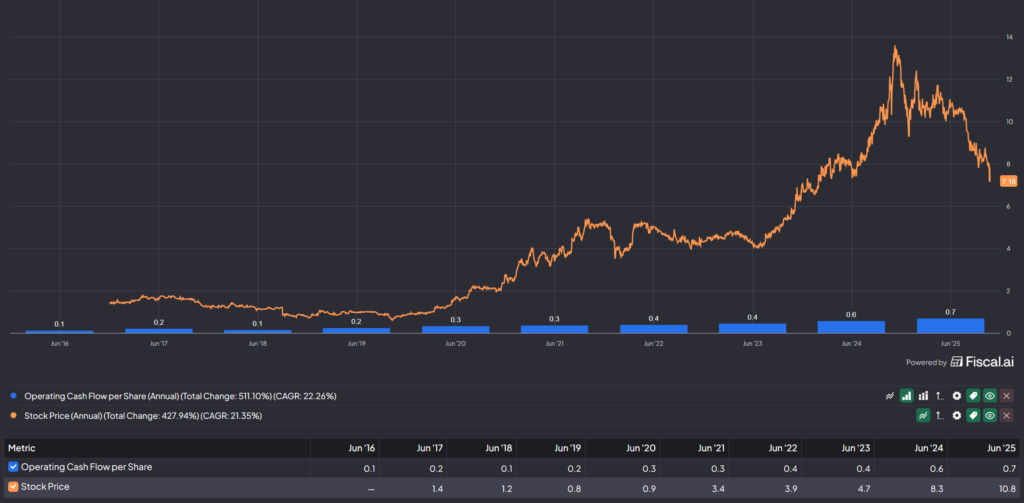Image resolution: width=1024 pixels, height=503 pixels.
Task: Change axis setting for Stock Price row
Action: [940, 415]
